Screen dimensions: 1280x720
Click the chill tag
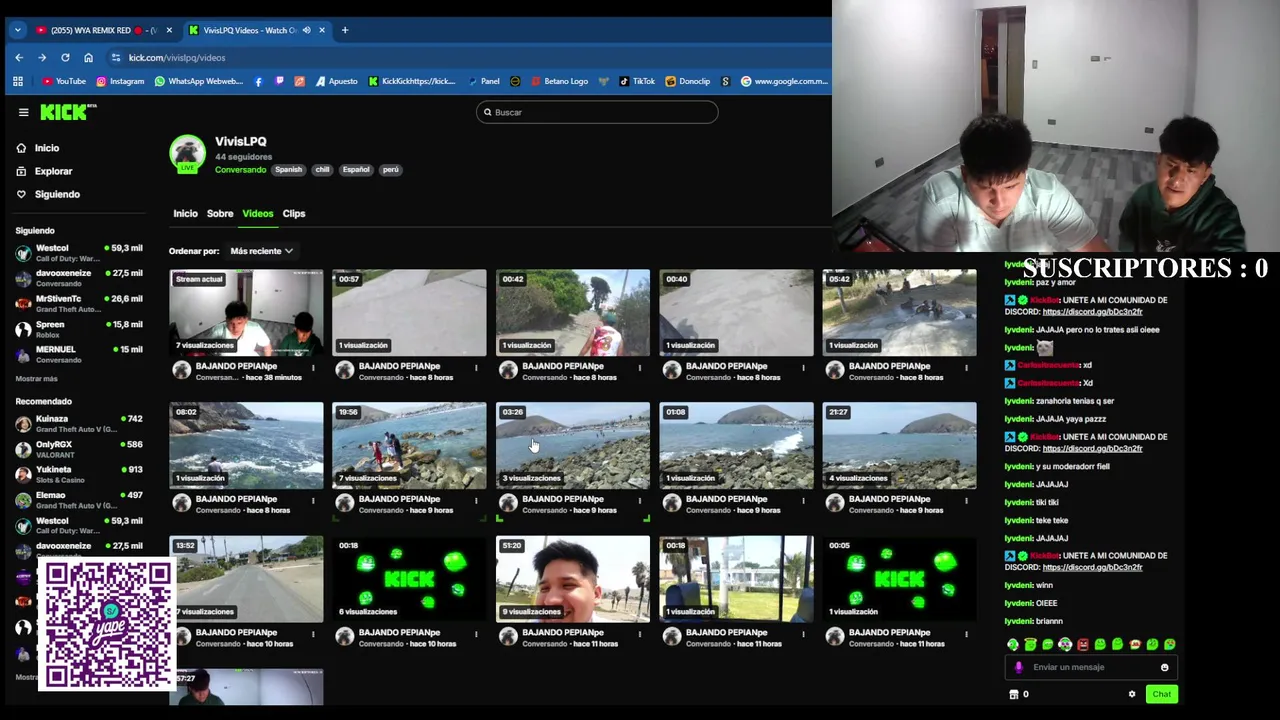point(322,170)
